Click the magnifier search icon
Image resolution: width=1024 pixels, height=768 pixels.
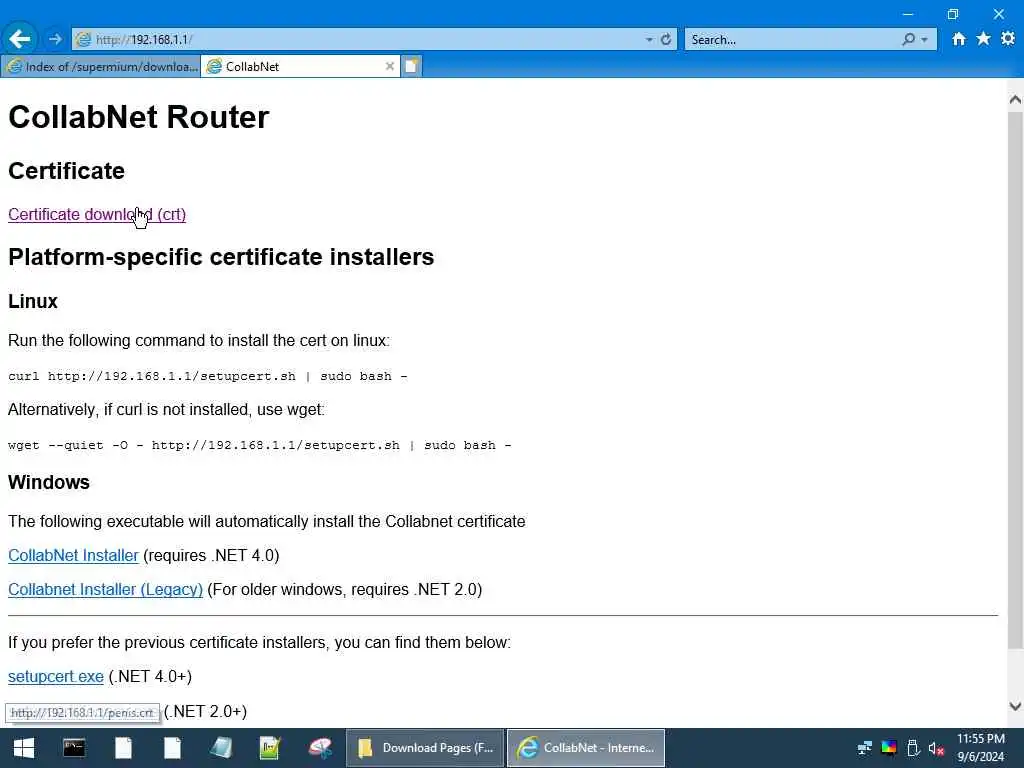(x=908, y=39)
